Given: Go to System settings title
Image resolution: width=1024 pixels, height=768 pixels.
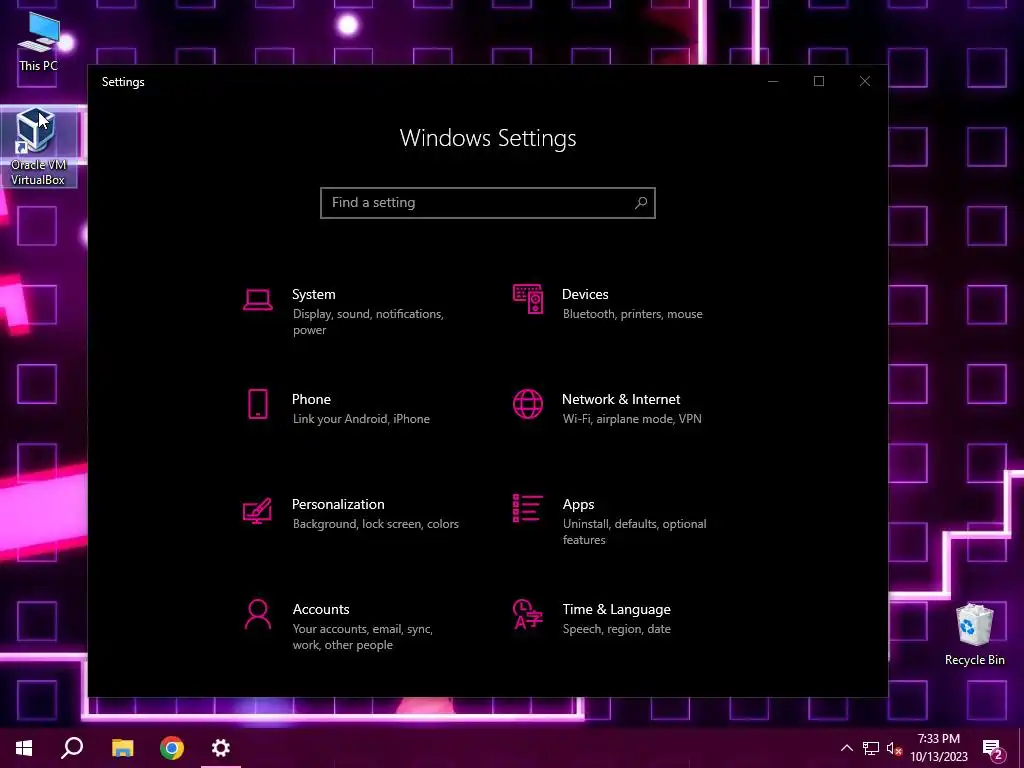Looking at the screenshot, I should (x=313, y=295).
